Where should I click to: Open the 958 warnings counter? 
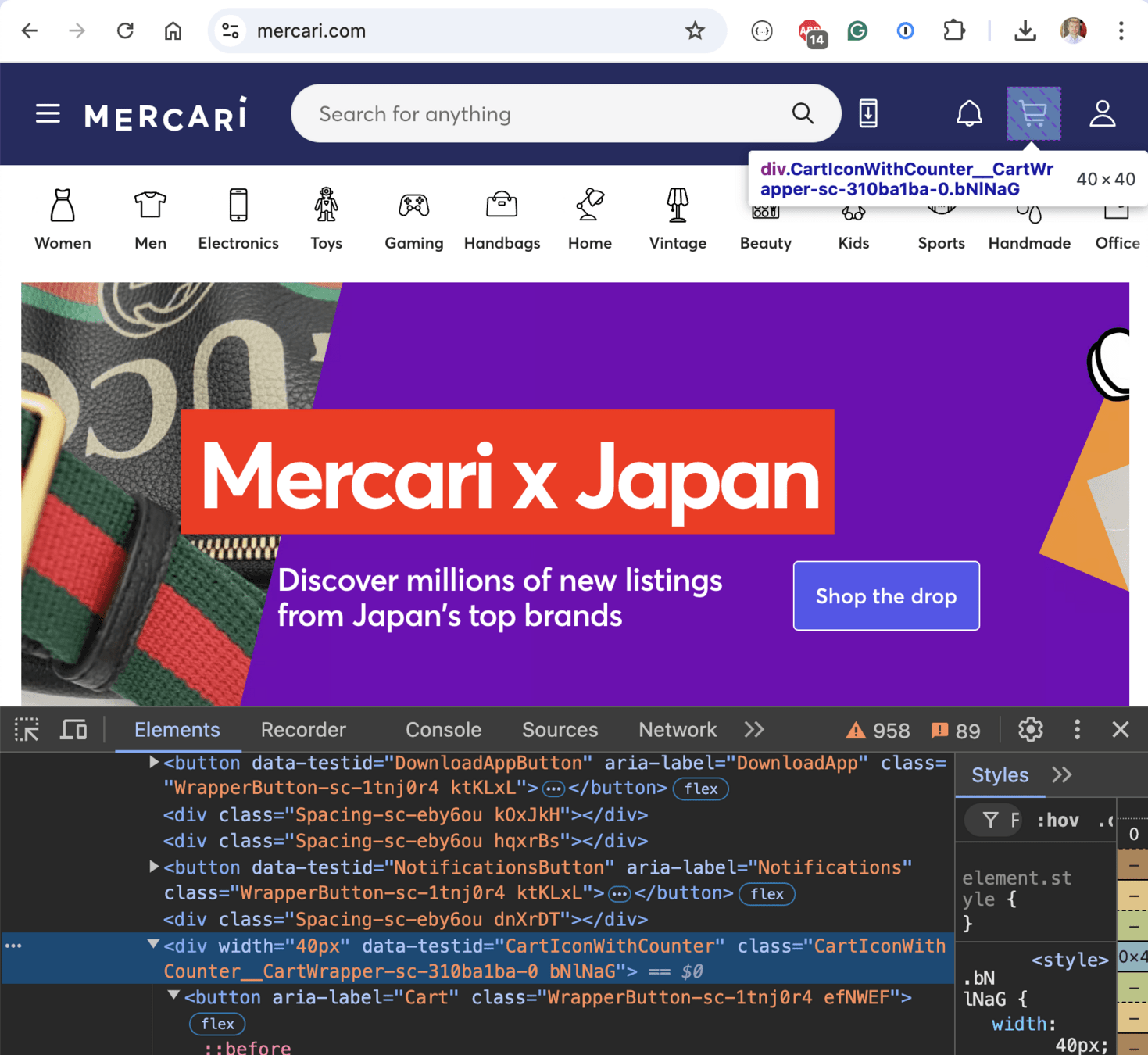coord(878,731)
